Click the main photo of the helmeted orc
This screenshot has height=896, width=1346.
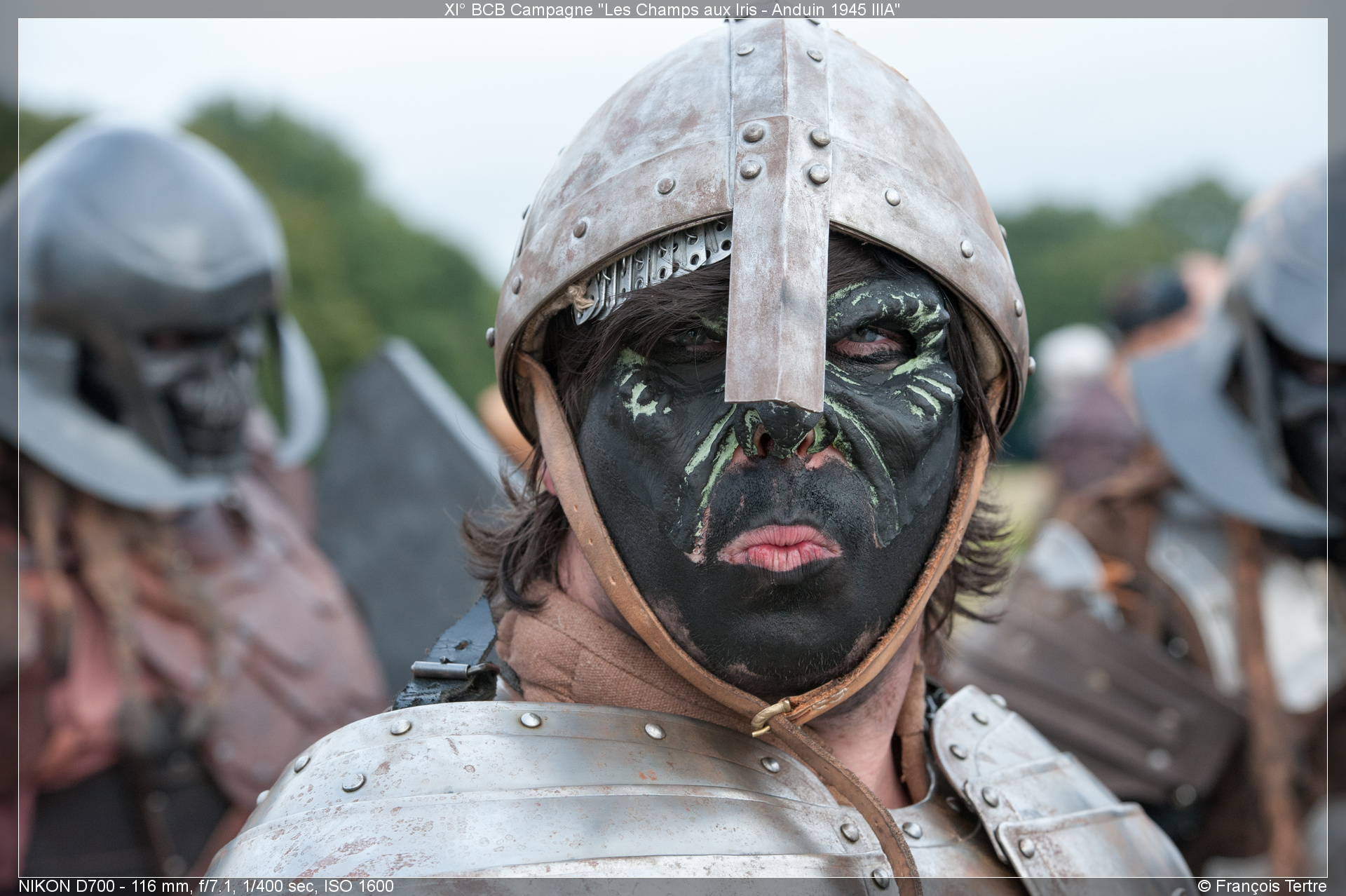(x=672, y=448)
